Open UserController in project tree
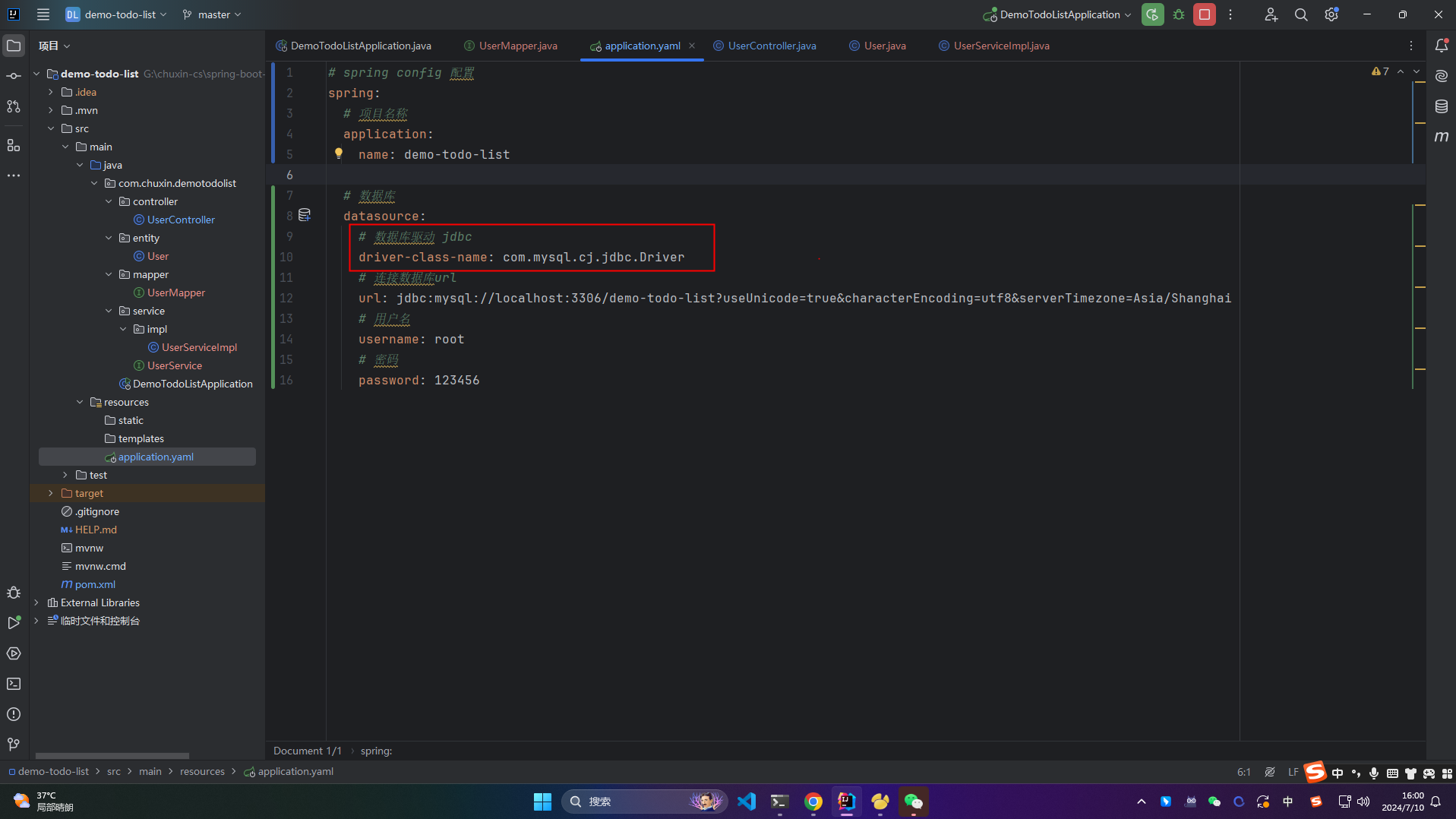 click(x=181, y=220)
